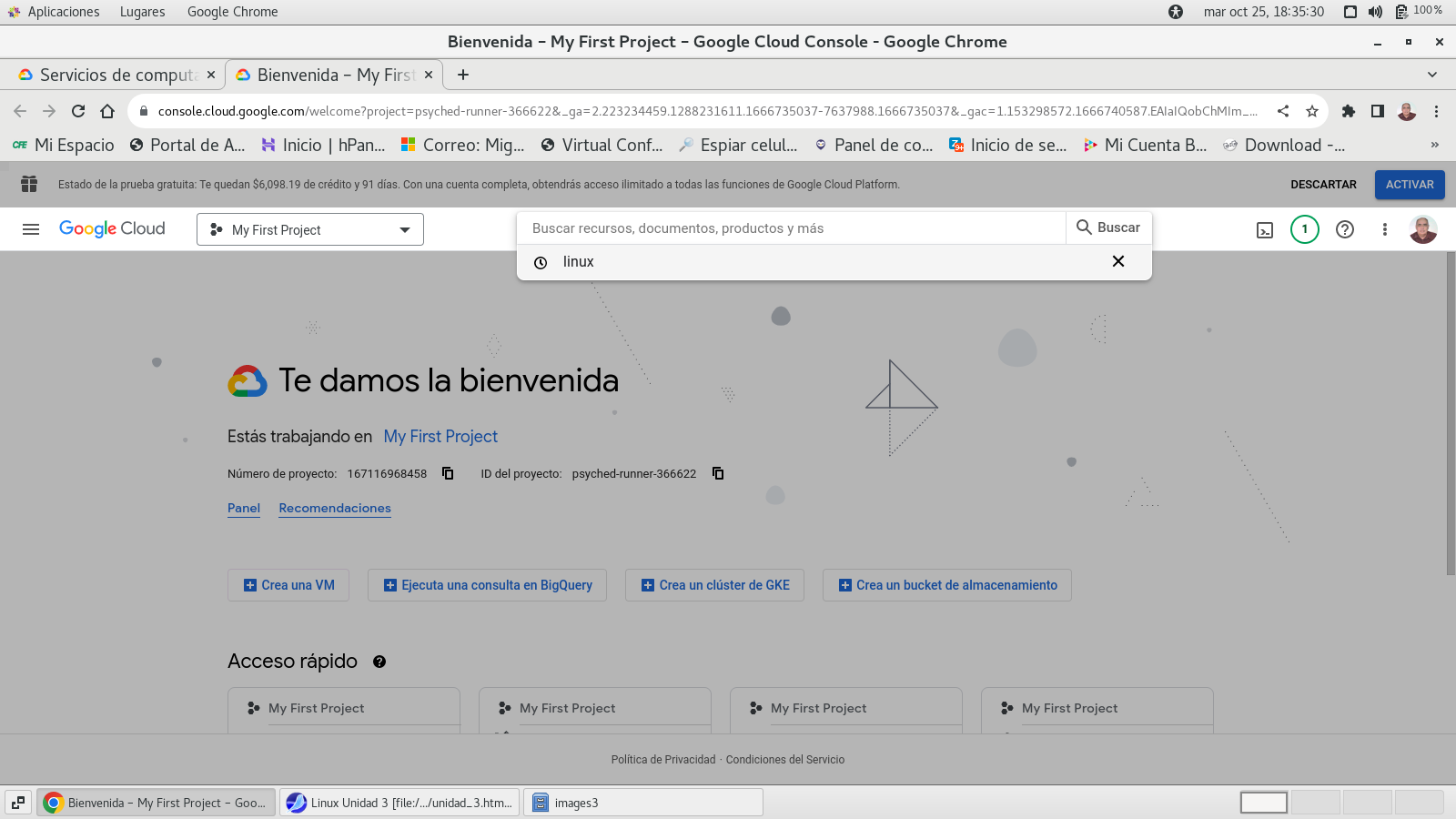Activate Cloud Shell terminal icon
Screen dimensions: 1456x819
(x=1265, y=230)
